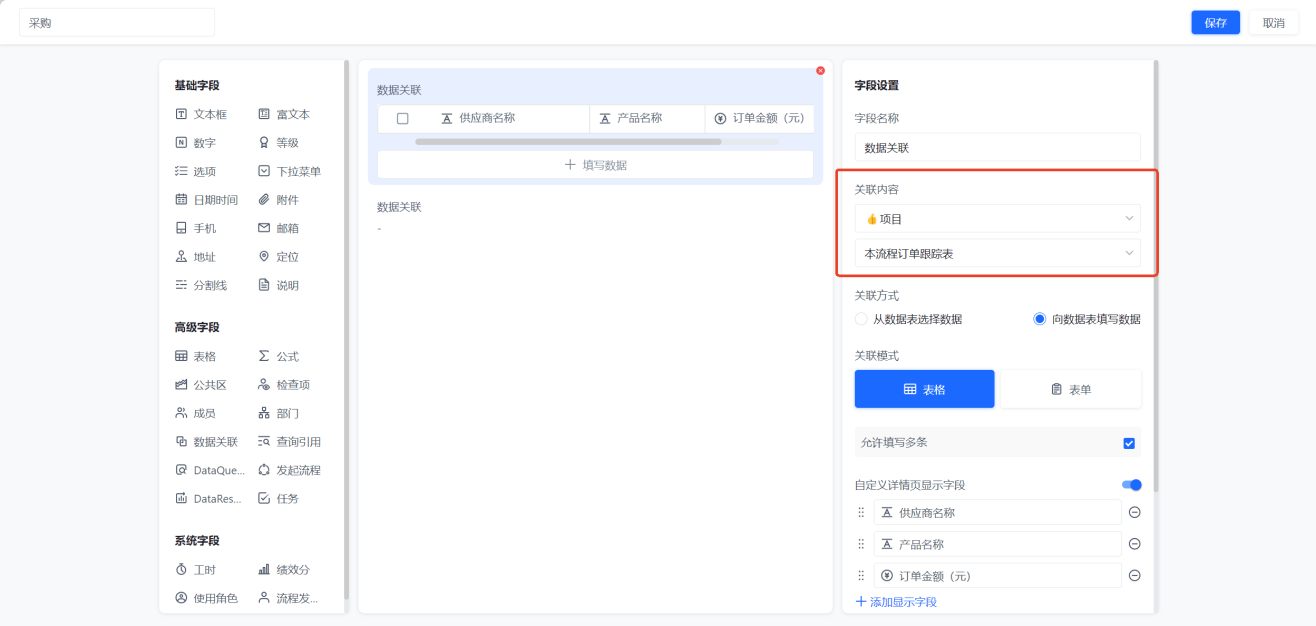This screenshot has height=626, width=1316.
Task: Remove 订单金额（元） from display fields
Action: pyautogui.click(x=1135, y=576)
